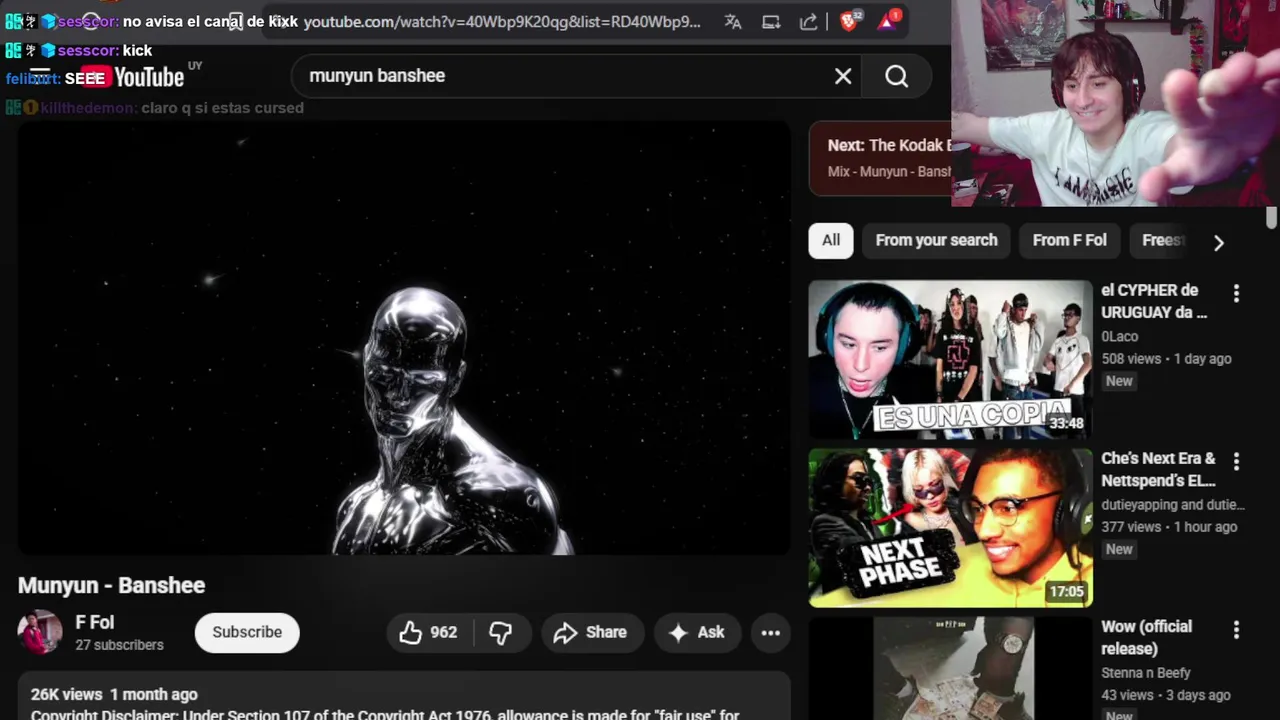Click the bookmark icon in the browser bar
The image size is (1280, 720).
(x=235, y=21)
